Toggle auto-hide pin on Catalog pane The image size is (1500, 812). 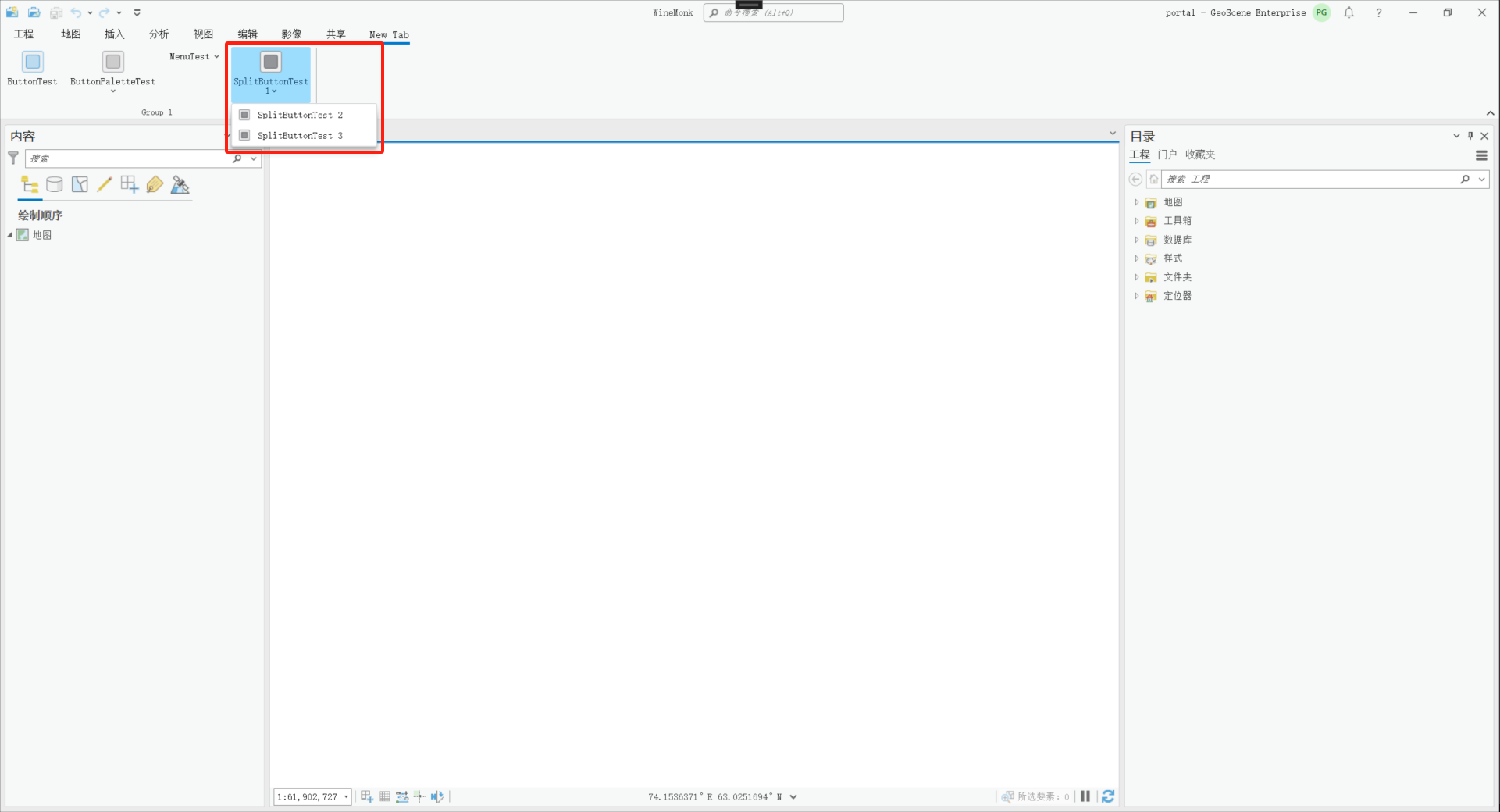(1470, 136)
